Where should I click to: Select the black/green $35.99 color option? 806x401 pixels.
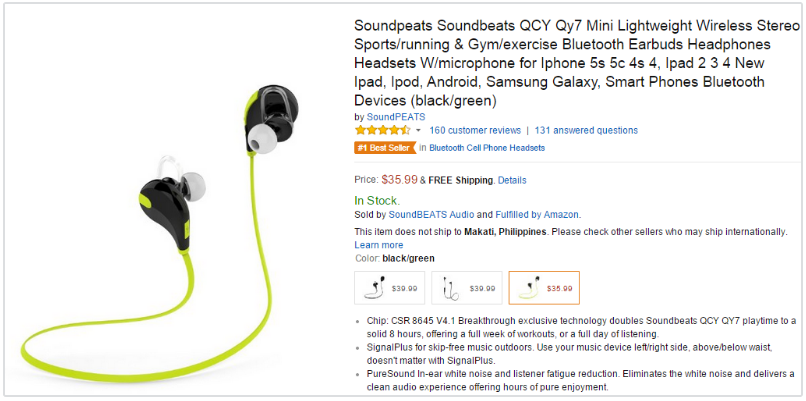click(x=544, y=287)
